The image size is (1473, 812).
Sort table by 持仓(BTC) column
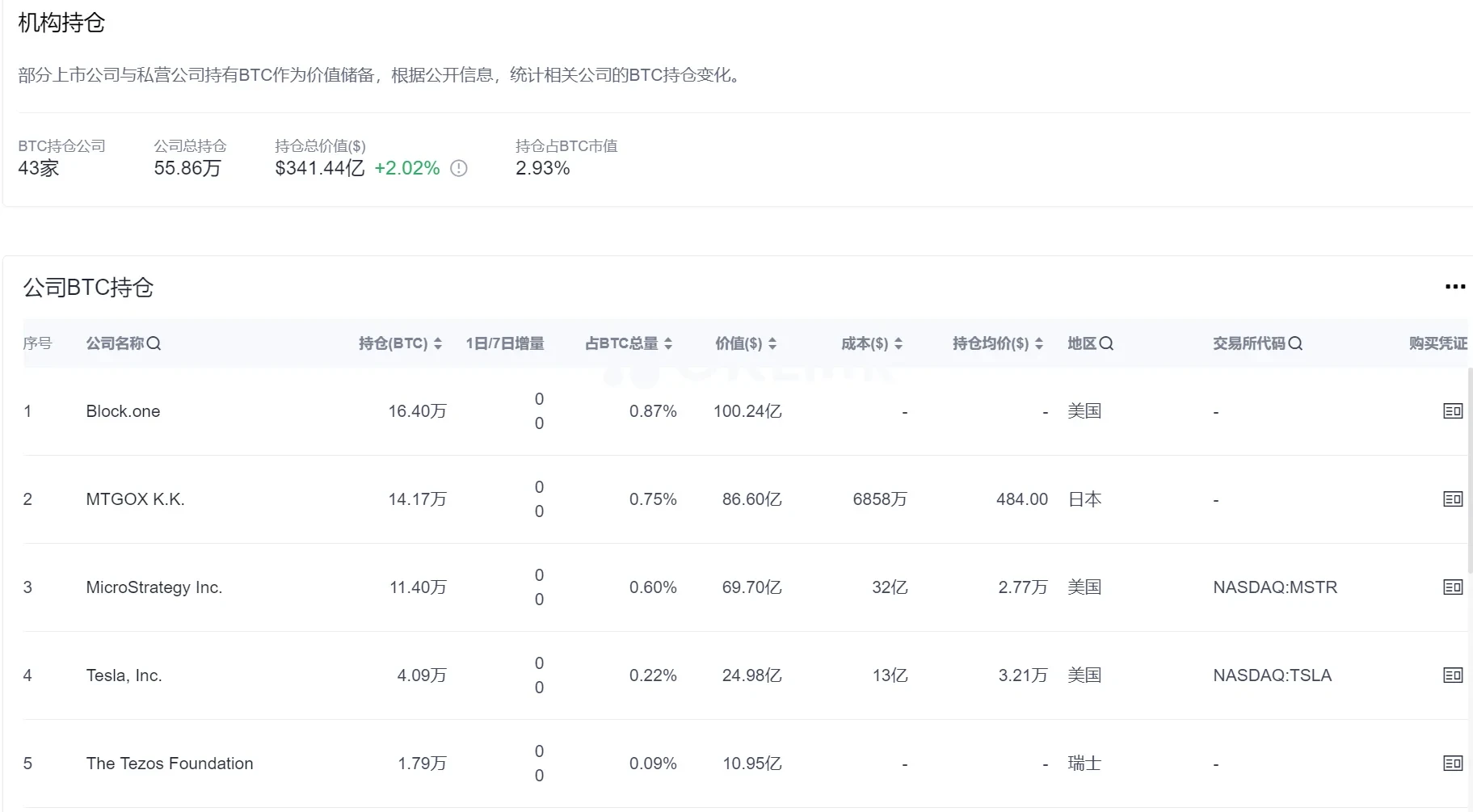tap(437, 343)
